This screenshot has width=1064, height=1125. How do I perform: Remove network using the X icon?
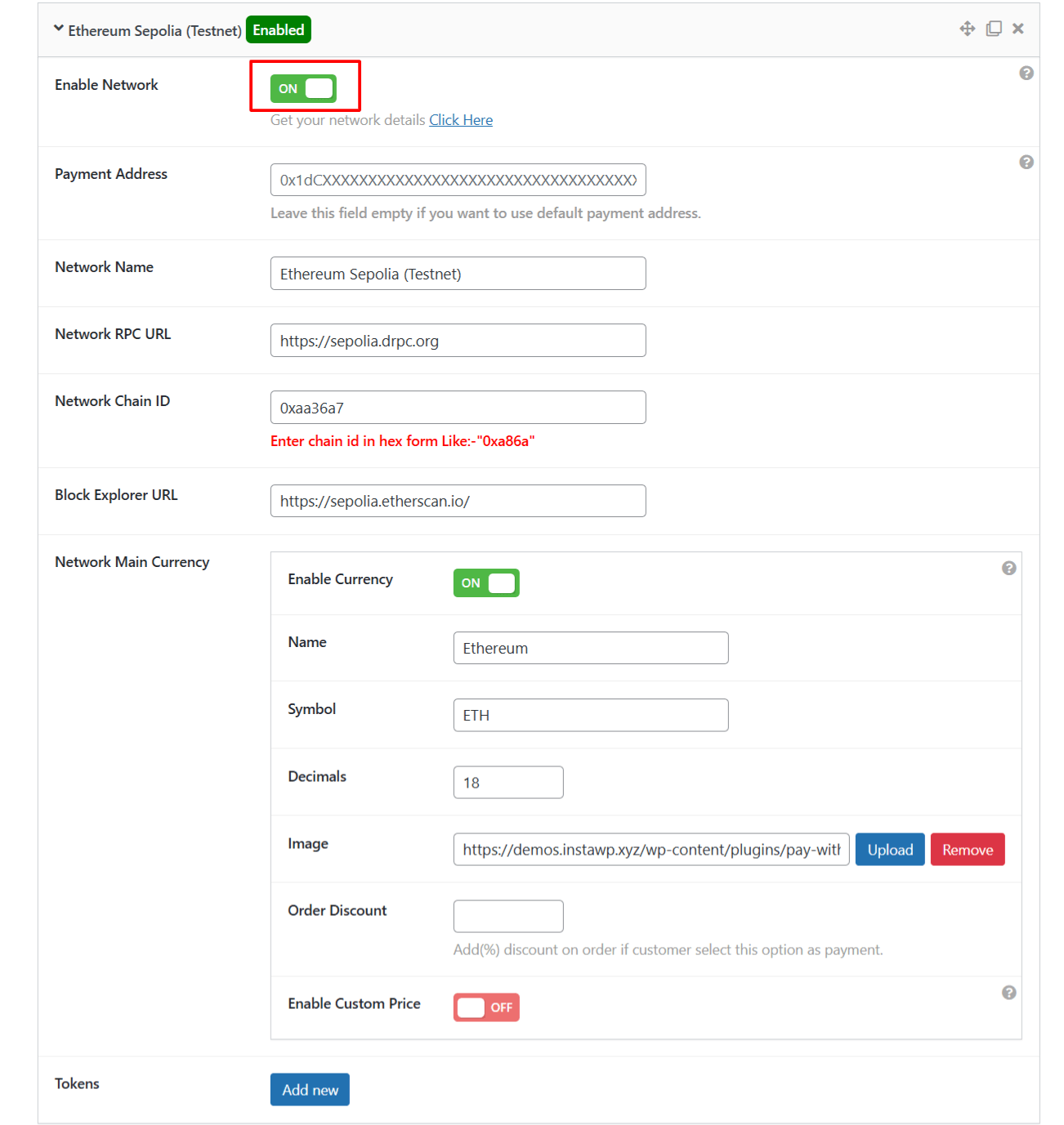tap(1017, 29)
